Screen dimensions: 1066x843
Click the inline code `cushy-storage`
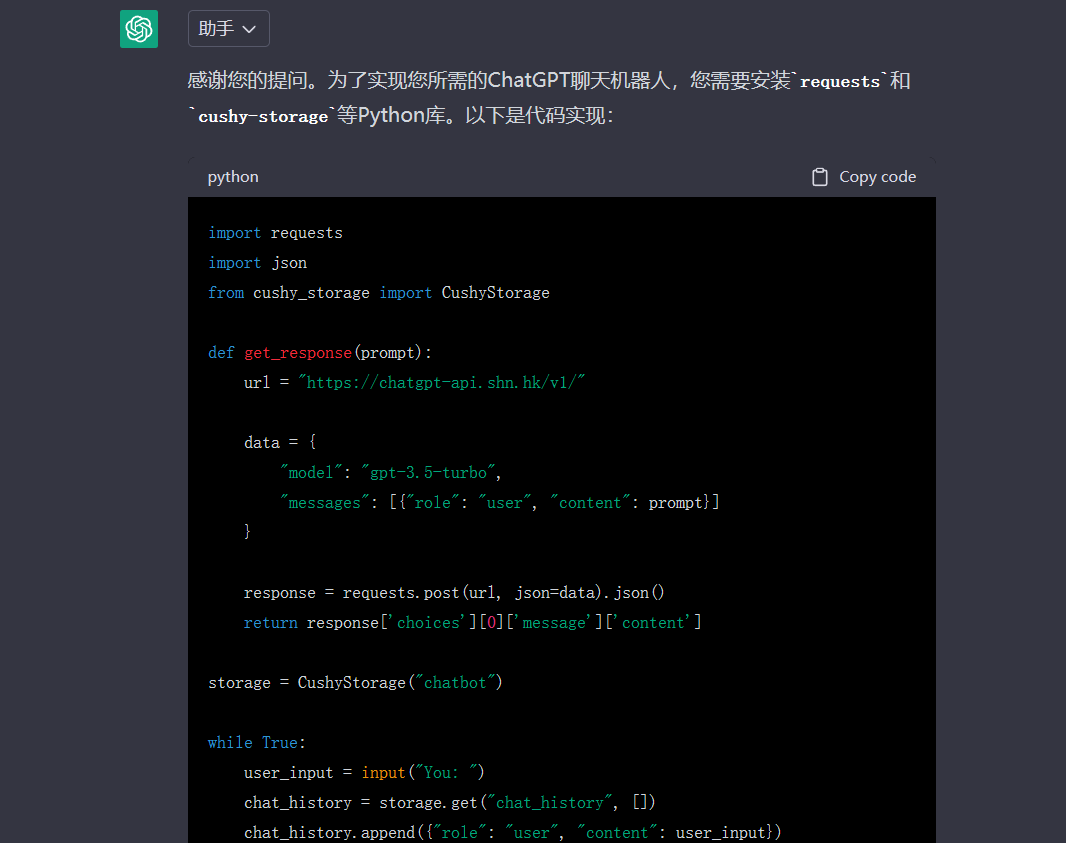coord(262,116)
